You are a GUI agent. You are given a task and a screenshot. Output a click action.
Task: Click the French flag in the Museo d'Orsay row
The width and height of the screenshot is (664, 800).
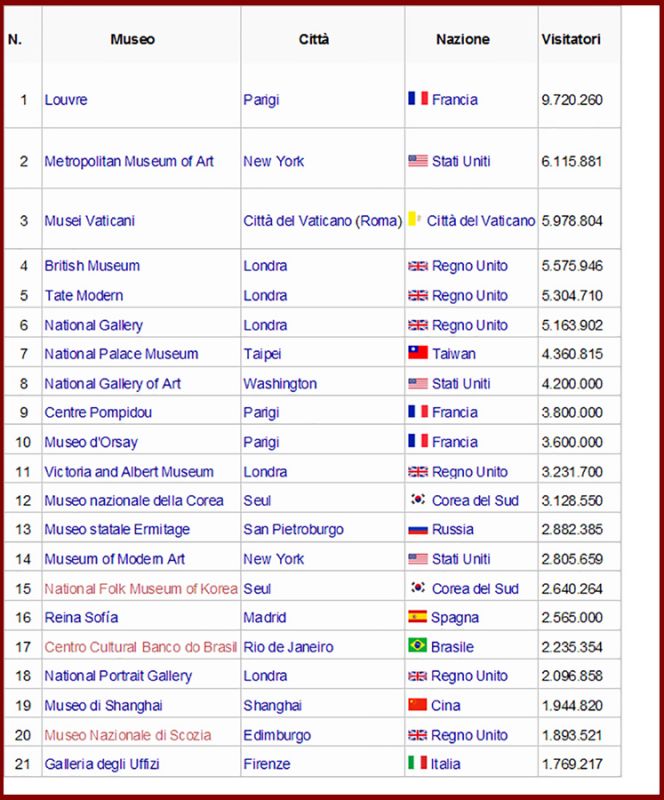(x=418, y=441)
